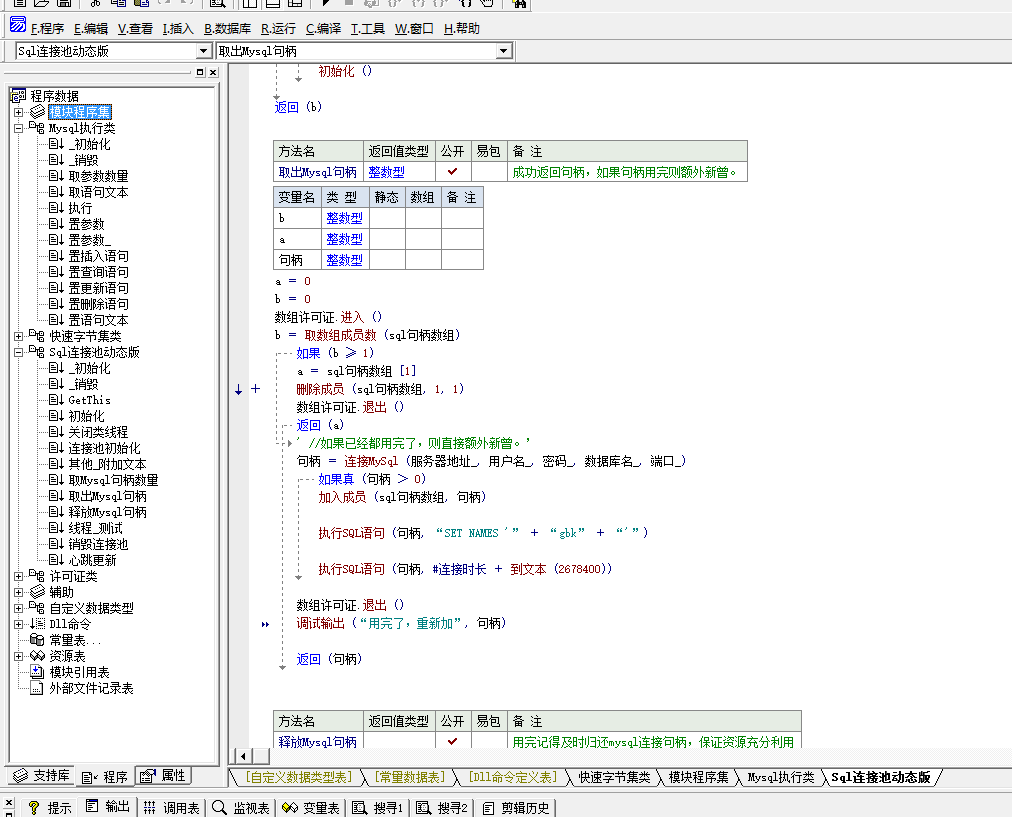Image resolution: width=1012 pixels, height=817 pixels.
Task: Click the 常量表 icon in the tree
Action: click(37, 640)
